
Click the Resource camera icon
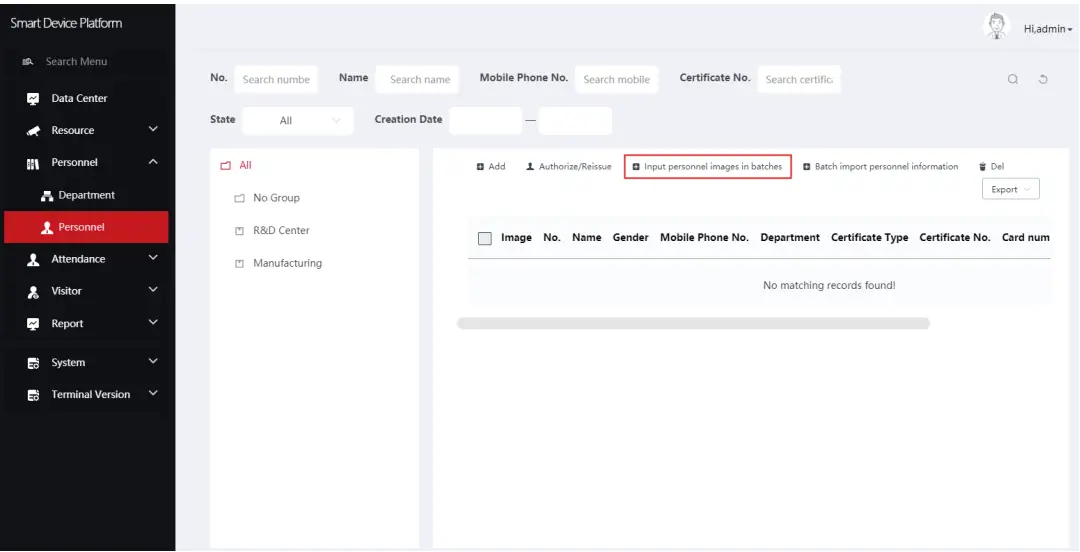coord(33,131)
